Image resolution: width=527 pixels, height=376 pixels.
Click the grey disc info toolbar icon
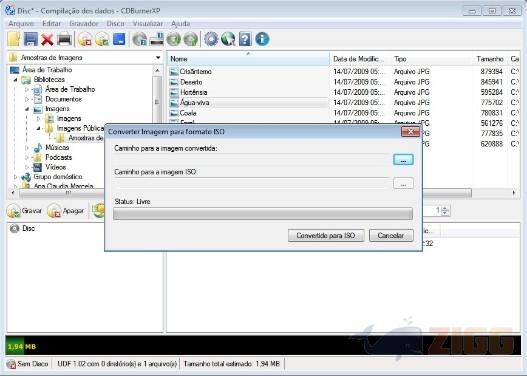pyautogui.click(x=139, y=39)
